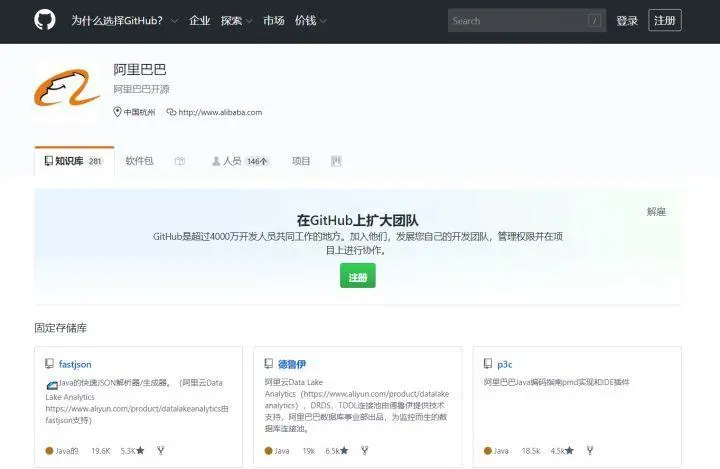The width and height of the screenshot is (720, 469).
Task: Click the fork icon on p3c card
Action: tap(590, 451)
